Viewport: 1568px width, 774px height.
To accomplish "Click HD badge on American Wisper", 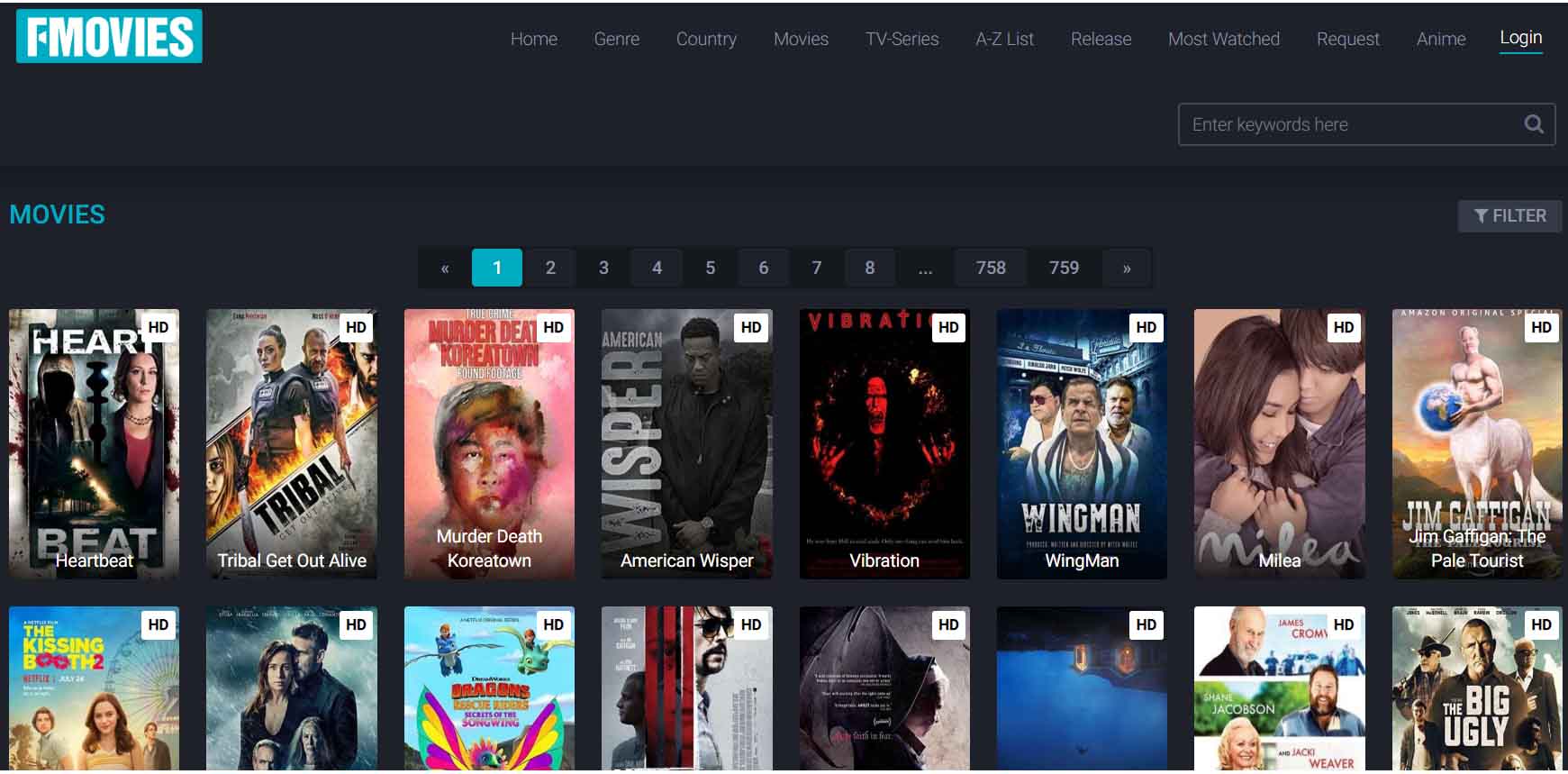I will tap(751, 327).
